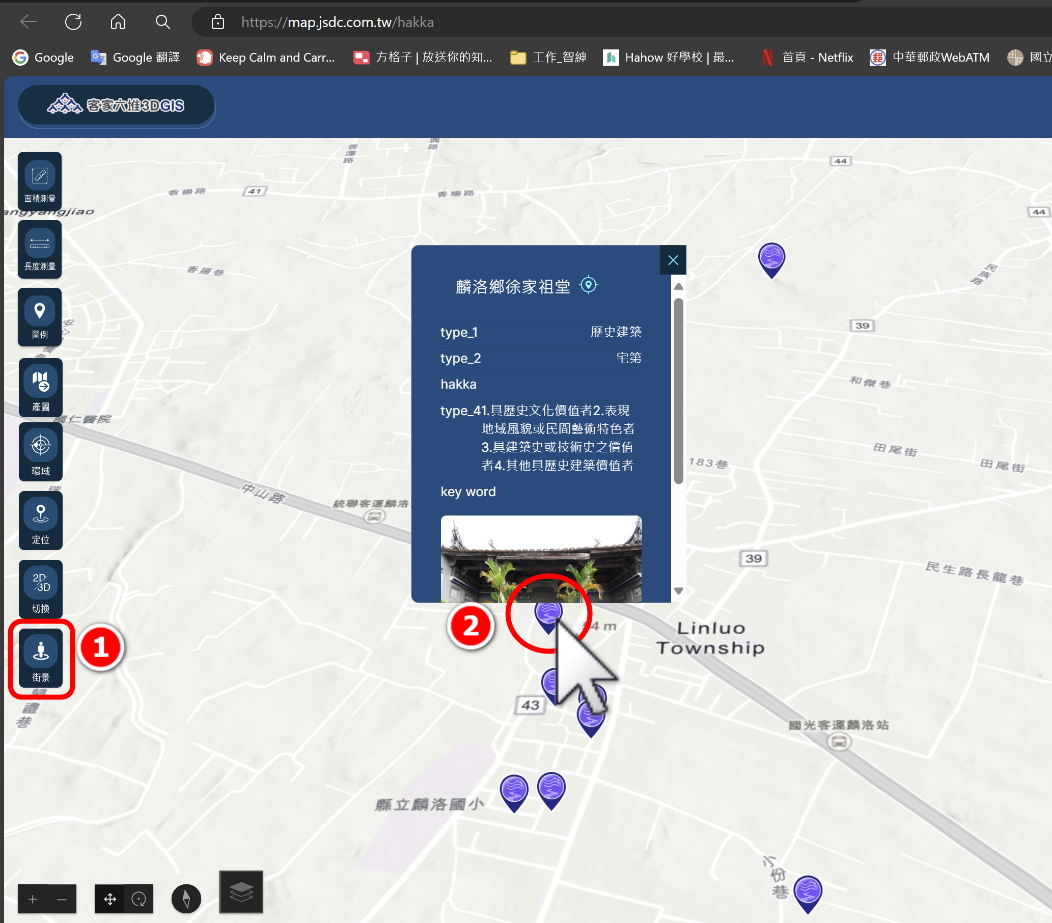The width and height of the screenshot is (1052, 923).
Task: Activate the 環域 buffer analysis tool
Action: coord(40,451)
